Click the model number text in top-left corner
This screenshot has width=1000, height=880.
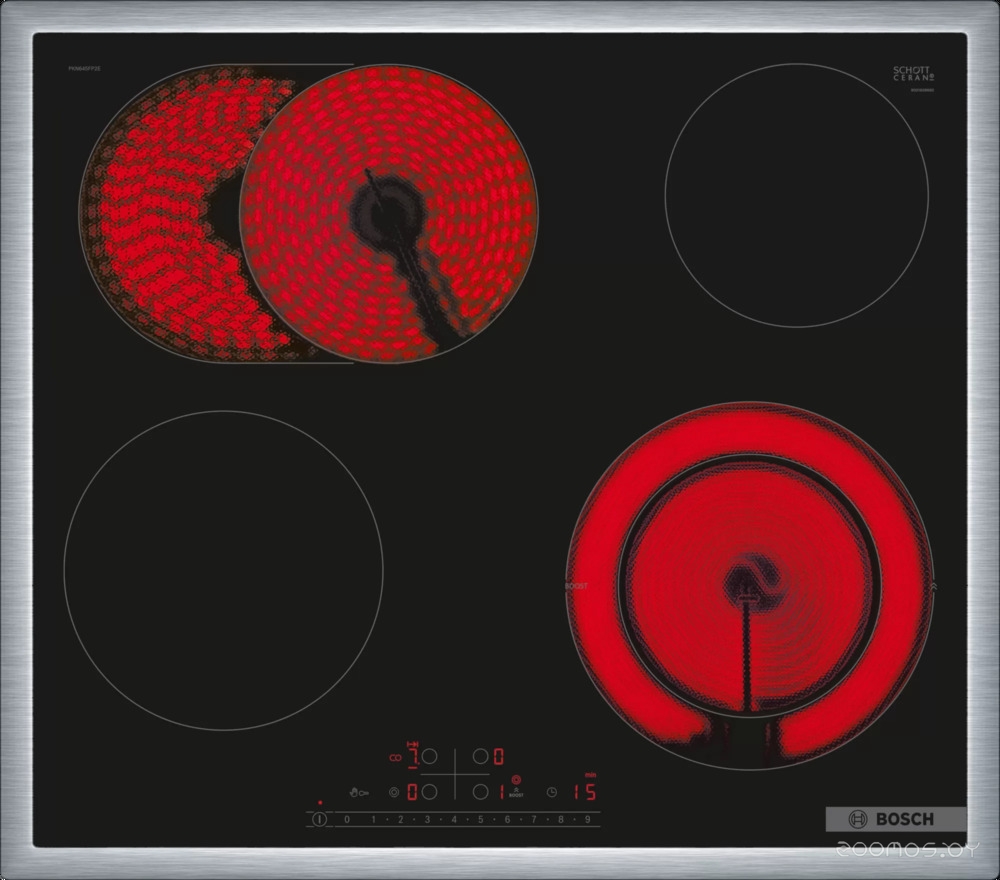84,68
